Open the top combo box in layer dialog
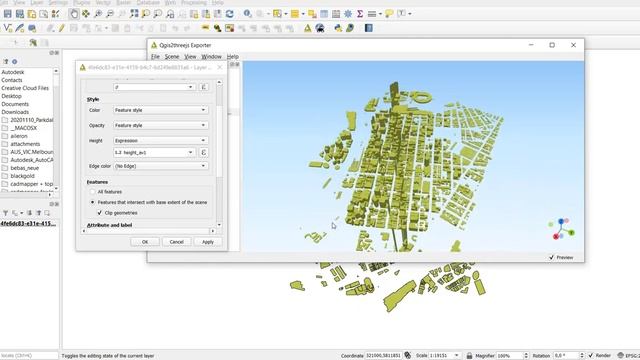Image resolution: width=640 pixels, height=360 pixels. [x=154, y=87]
